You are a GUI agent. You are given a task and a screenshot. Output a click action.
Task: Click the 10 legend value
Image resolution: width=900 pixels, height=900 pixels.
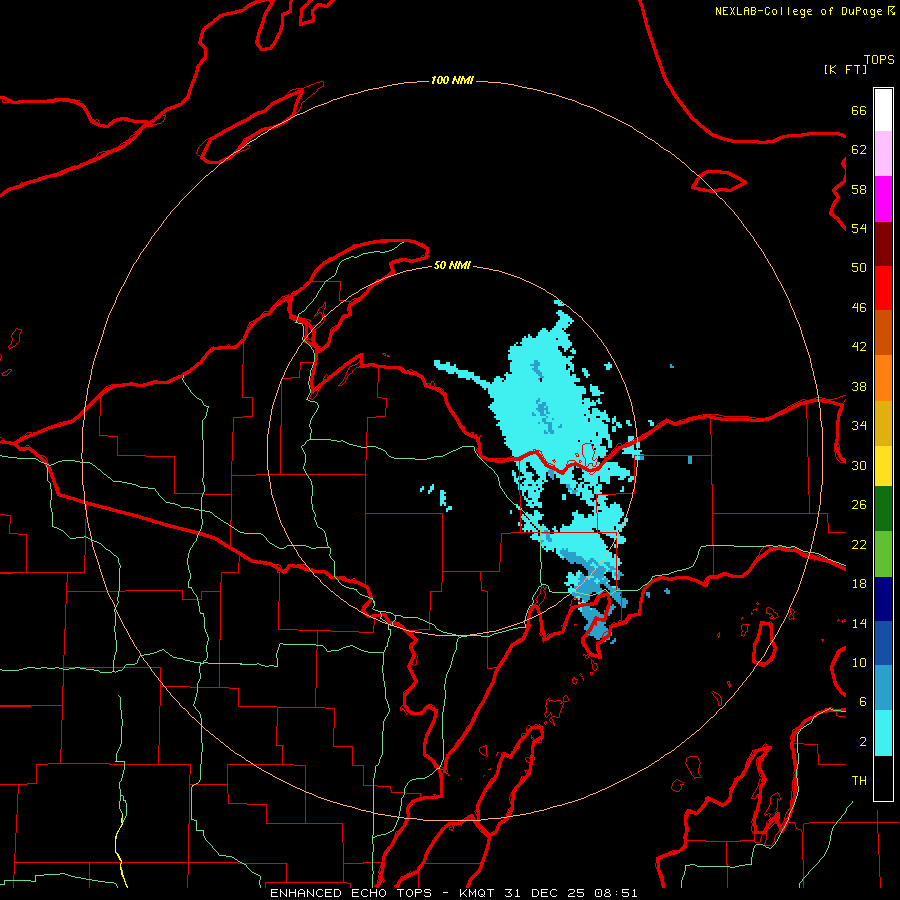(x=859, y=662)
